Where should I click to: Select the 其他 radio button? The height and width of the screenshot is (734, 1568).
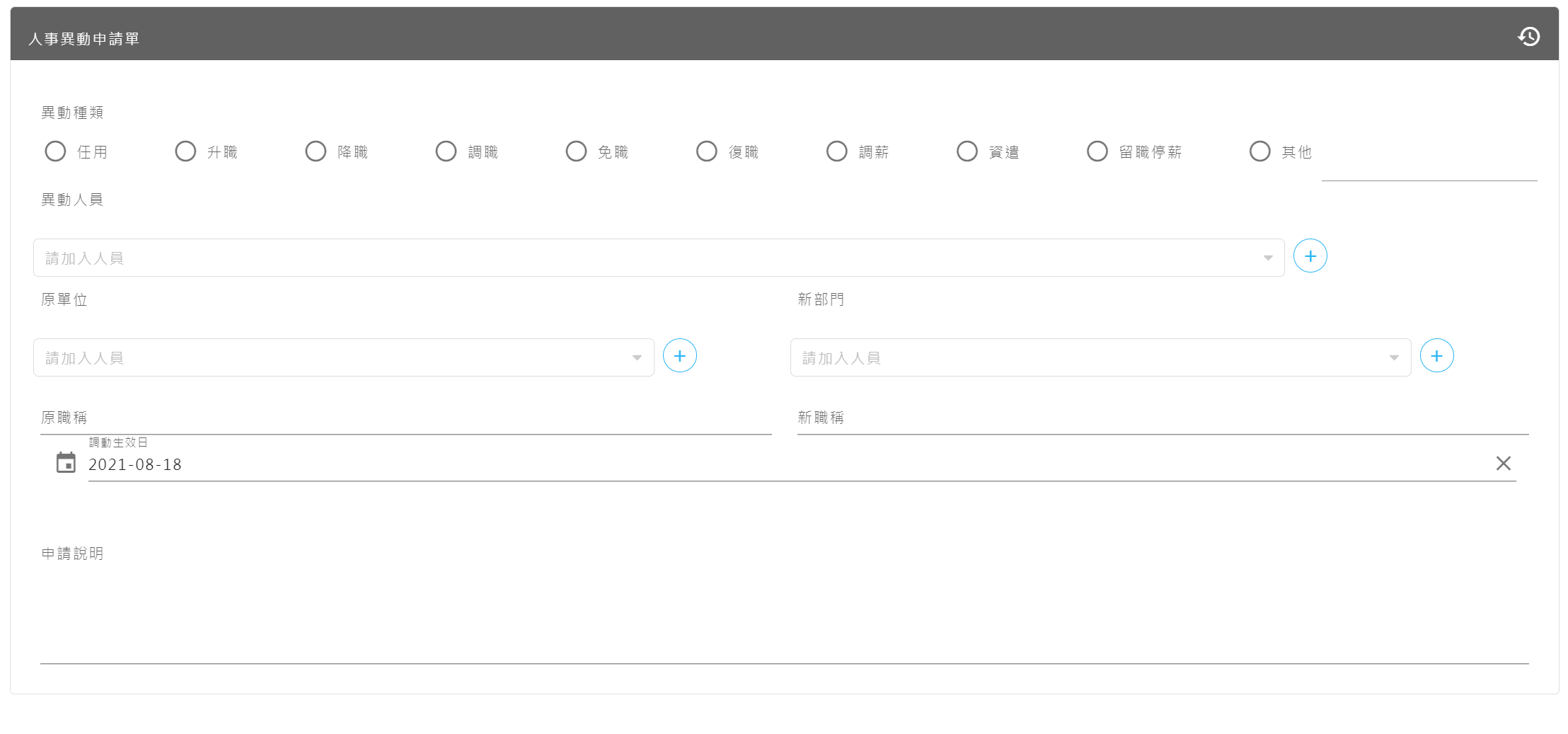(x=1259, y=151)
